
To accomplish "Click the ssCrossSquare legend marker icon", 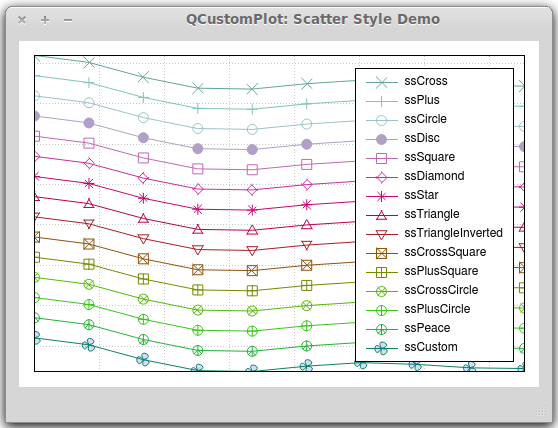I will coord(381,253).
